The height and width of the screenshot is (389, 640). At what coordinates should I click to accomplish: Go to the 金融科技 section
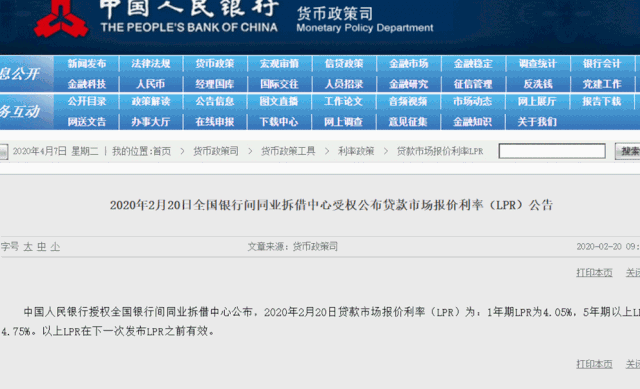tap(87, 84)
